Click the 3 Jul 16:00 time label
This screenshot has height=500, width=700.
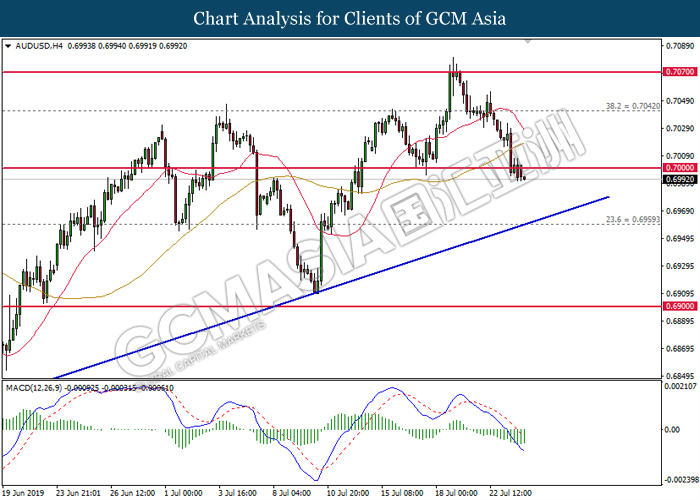(238, 493)
